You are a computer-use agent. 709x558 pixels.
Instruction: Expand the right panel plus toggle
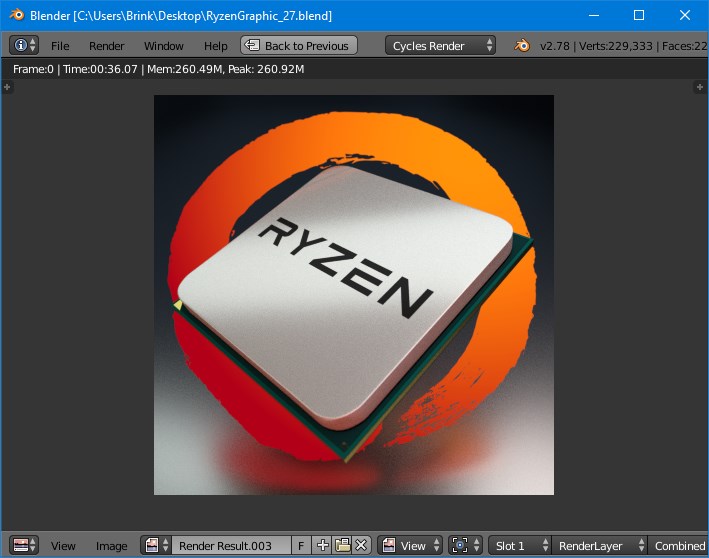click(x=700, y=87)
